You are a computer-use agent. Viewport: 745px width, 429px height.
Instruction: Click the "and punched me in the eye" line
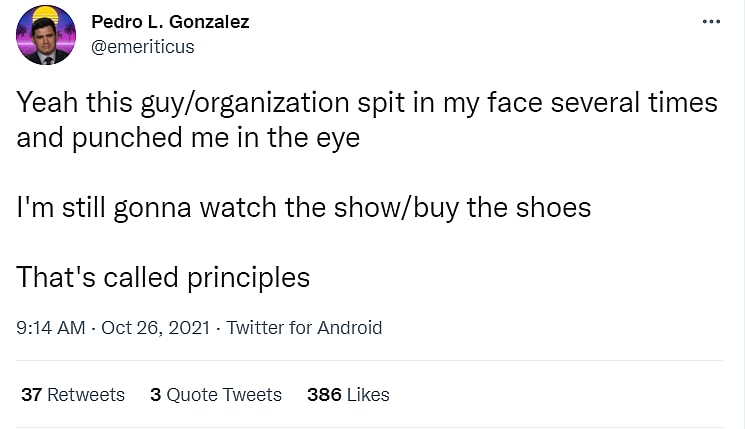pyautogui.click(x=188, y=138)
